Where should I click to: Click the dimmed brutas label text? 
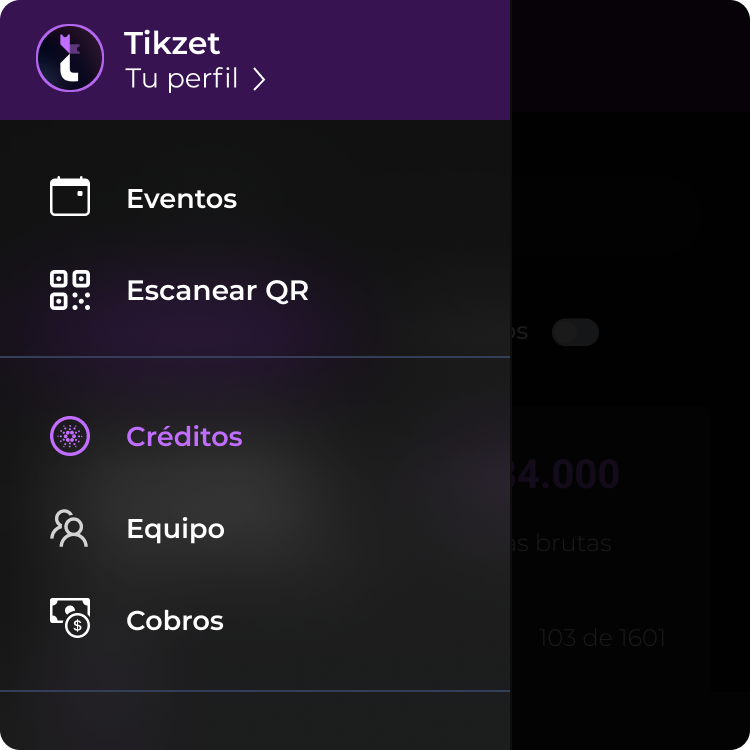(x=562, y=544)
